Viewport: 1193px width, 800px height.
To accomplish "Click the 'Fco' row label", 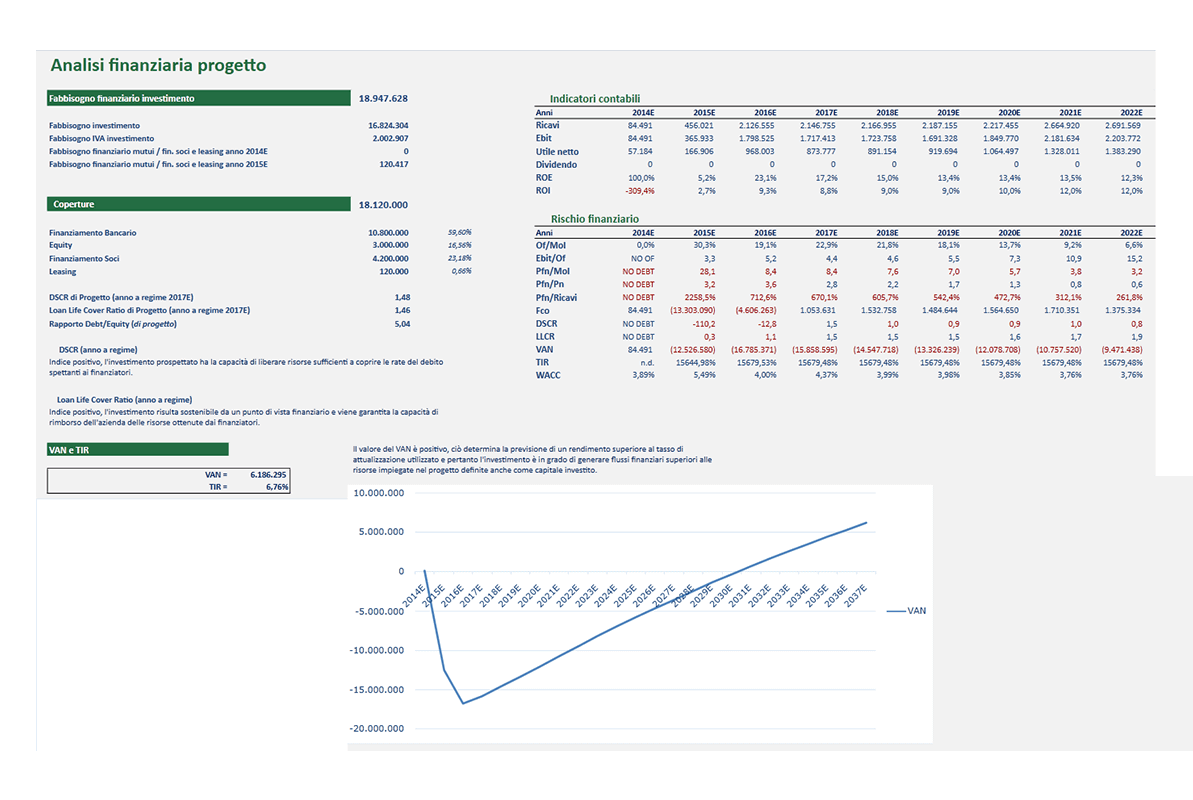I will (542, 311).
